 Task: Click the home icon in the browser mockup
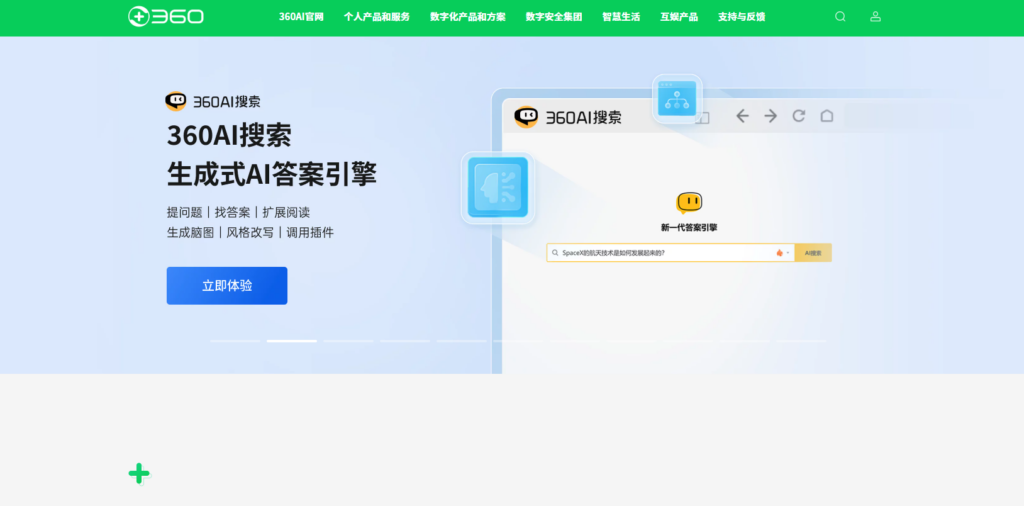pos(827,116)
